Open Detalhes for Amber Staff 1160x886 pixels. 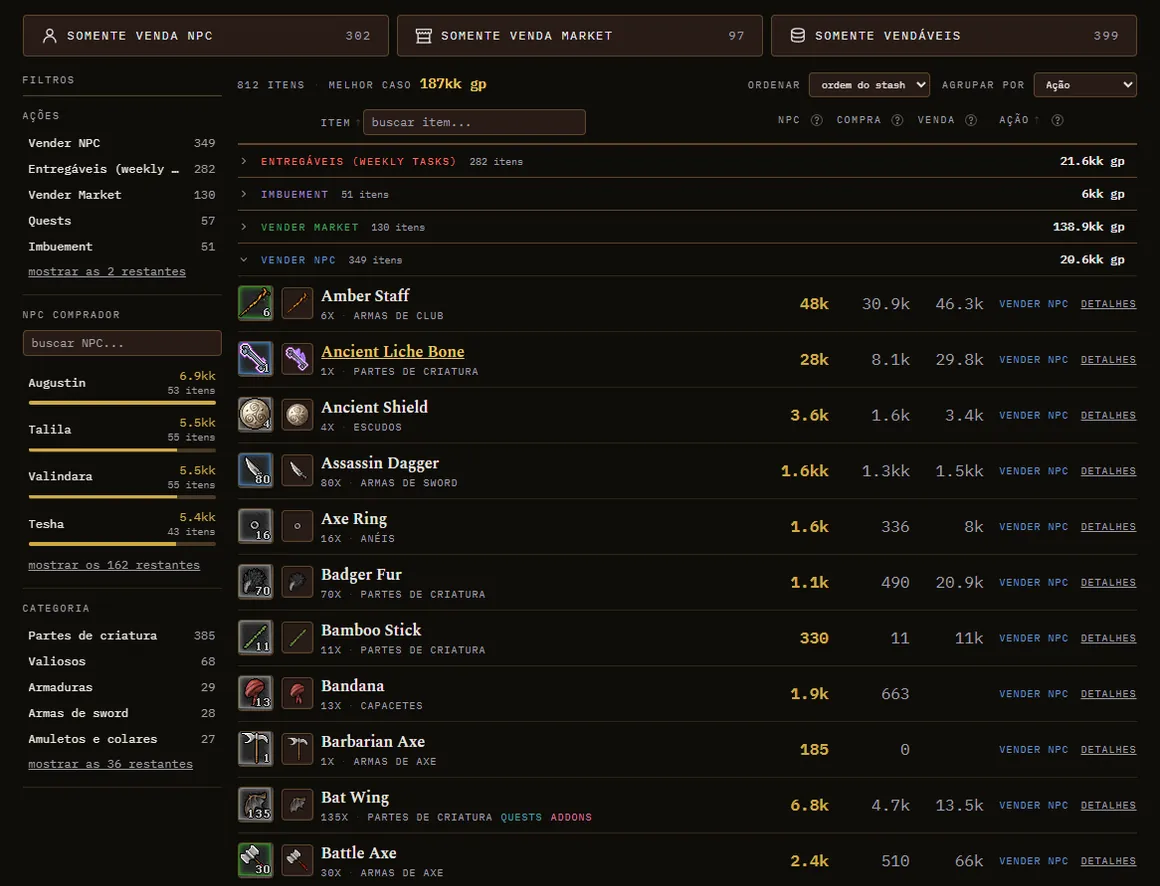pyautogui.click(x=1108, y=304)
